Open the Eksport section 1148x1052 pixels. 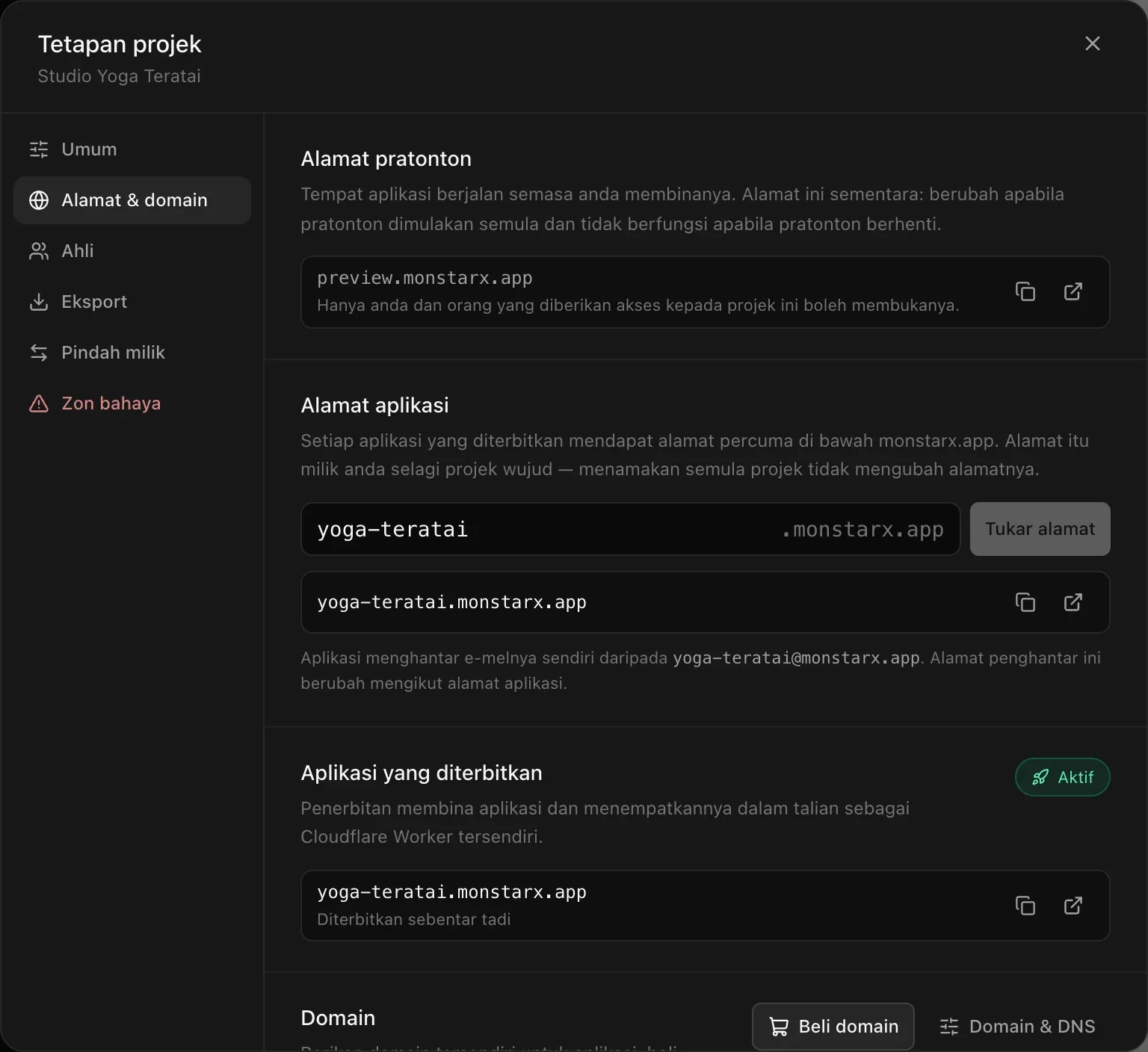pos(132,302)
